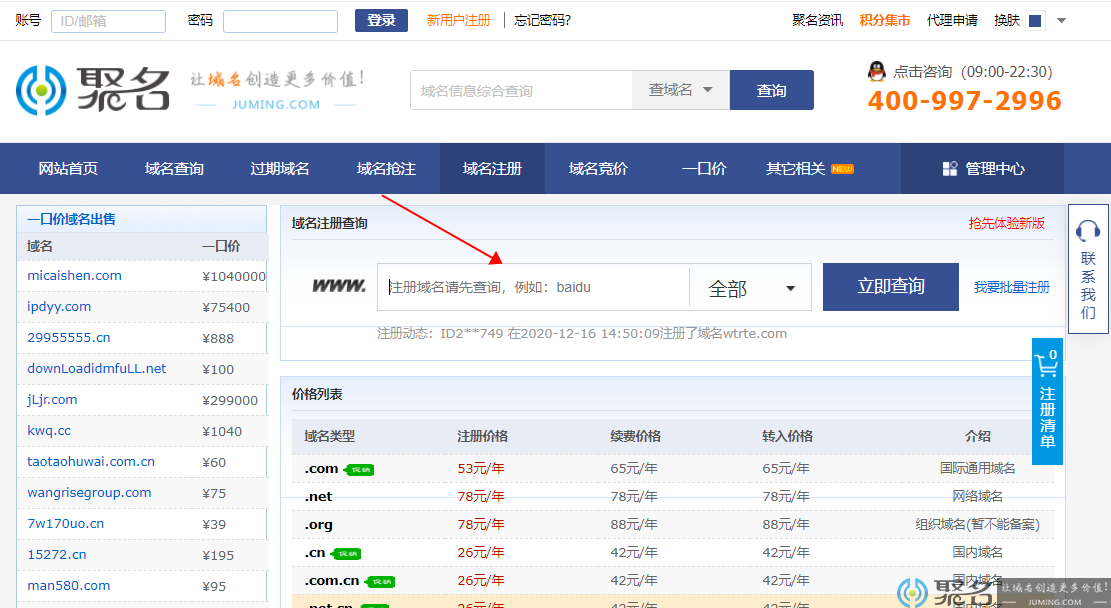The height and width of the screenshot is (608, 1111).
Task: Click the 点击咨询 text
Action: coord(923,72)
